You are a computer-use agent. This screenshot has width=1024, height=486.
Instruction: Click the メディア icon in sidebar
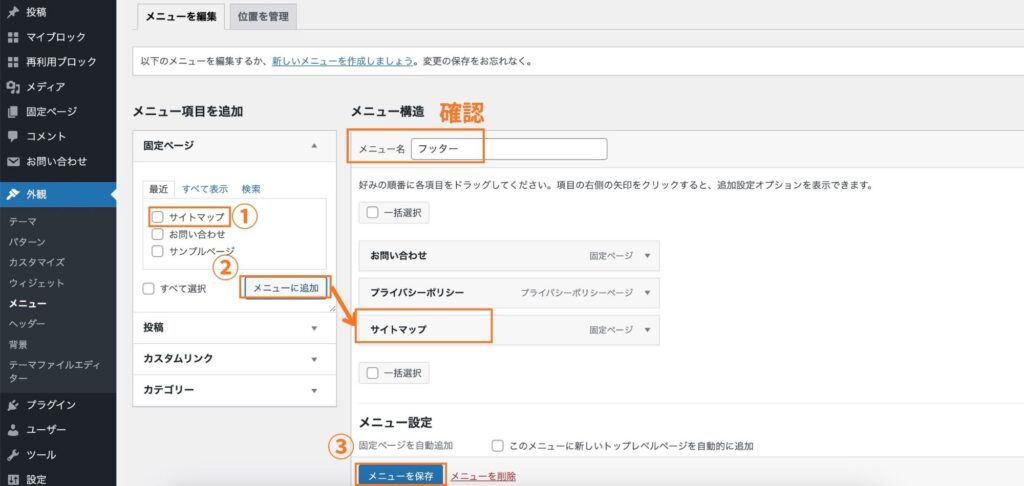(13, 87)
